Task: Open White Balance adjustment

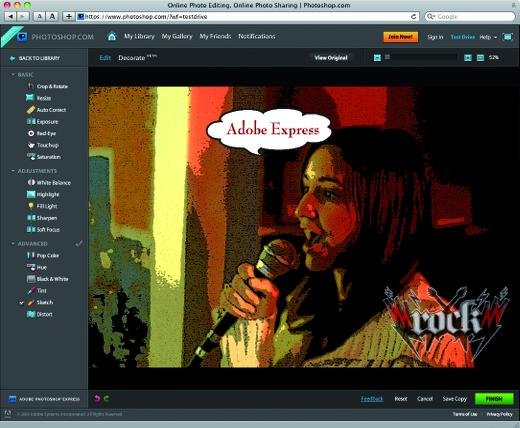Action: [x=49, y=183]
